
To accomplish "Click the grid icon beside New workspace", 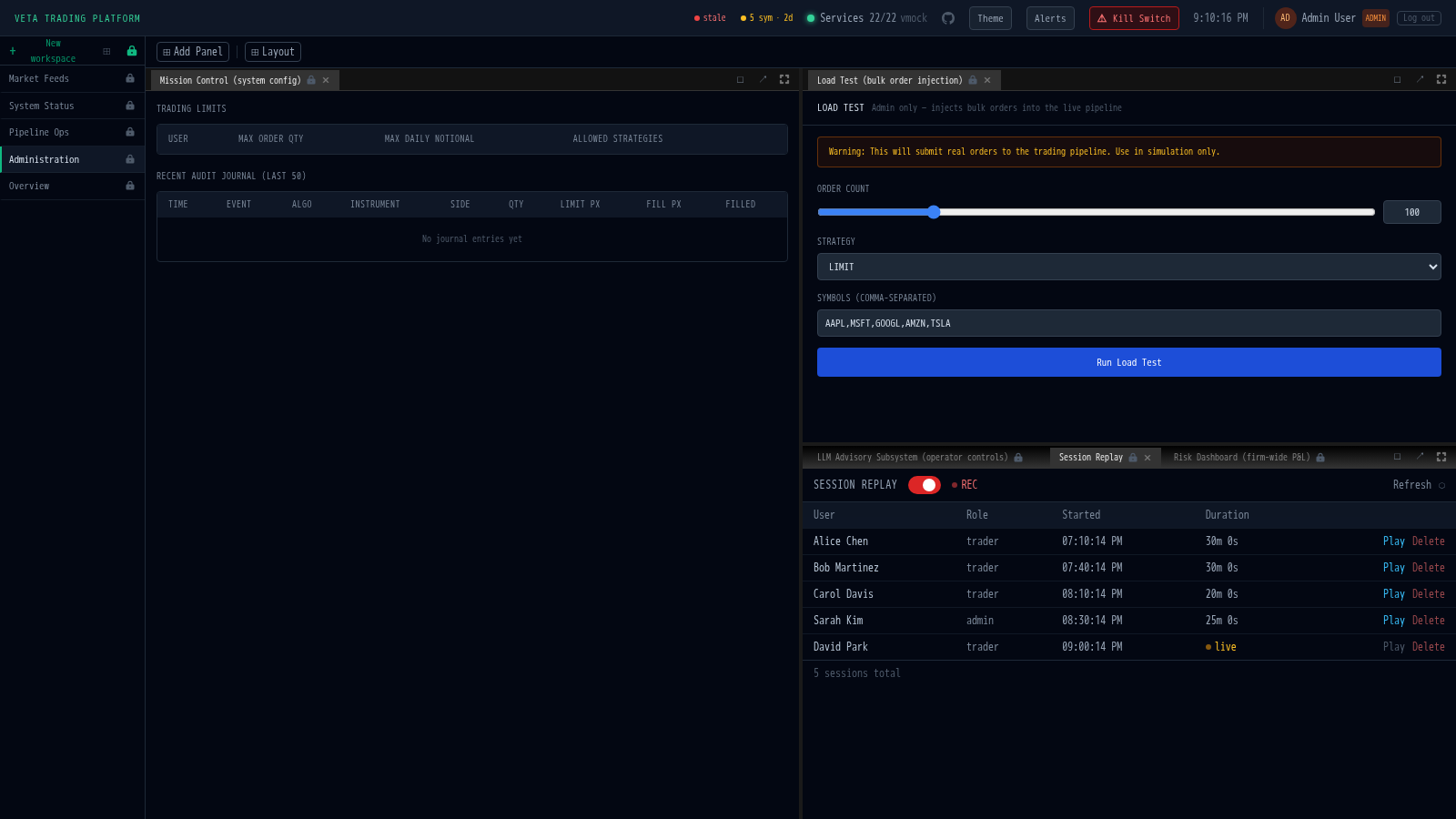I will pyautogui.click(x=106, y=51).
